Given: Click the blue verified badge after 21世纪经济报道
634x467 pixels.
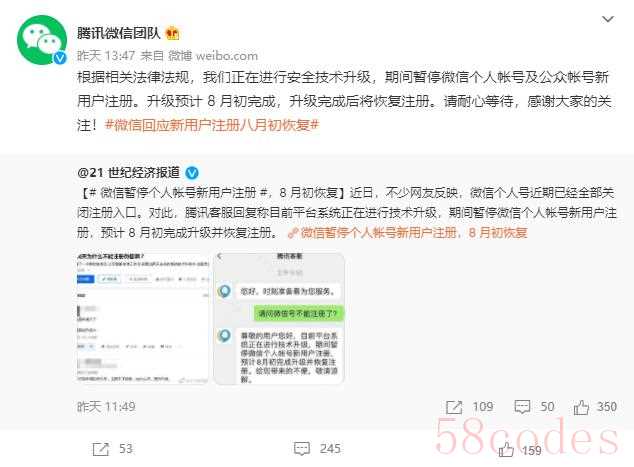Looking at the screenshot, I should click(192, 173).
